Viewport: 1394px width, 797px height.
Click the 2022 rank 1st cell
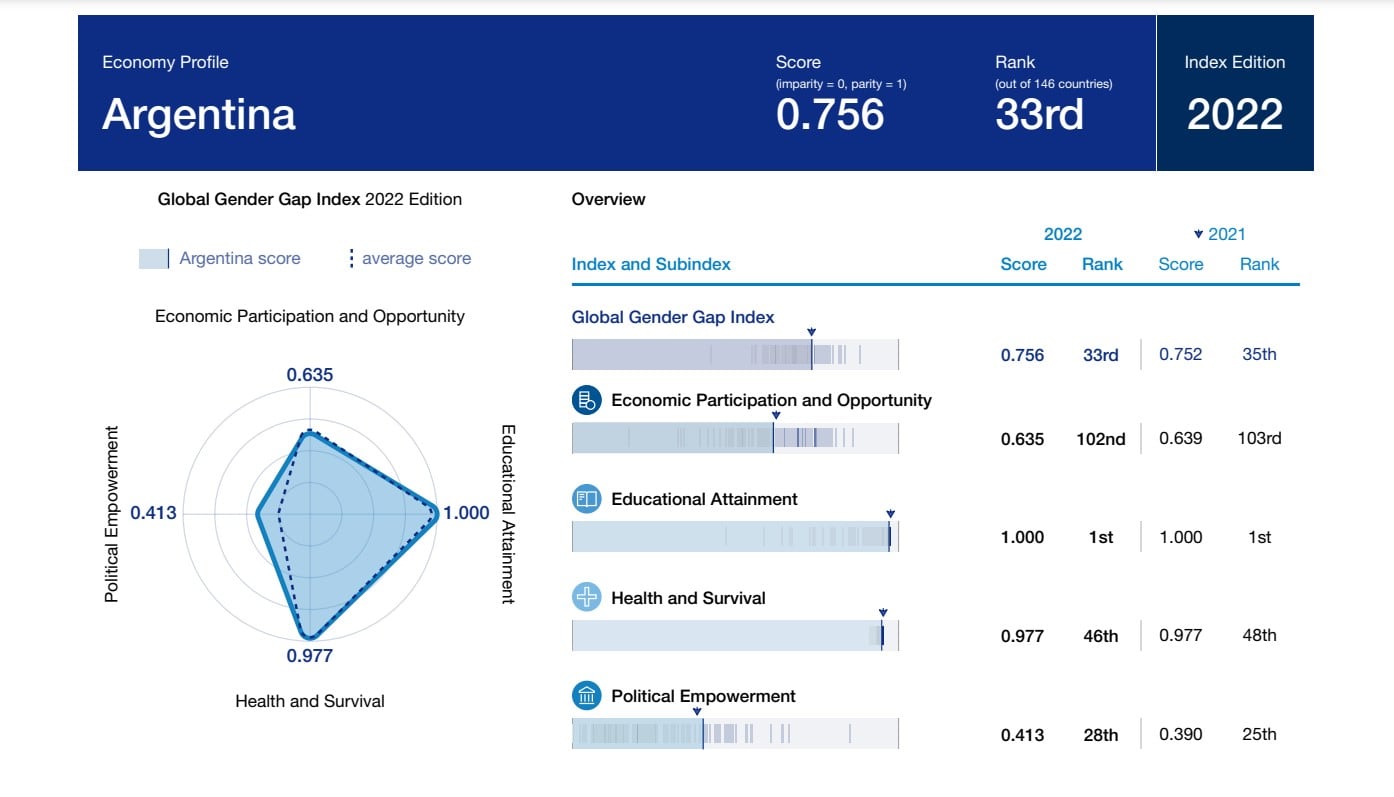(x=1100, y=537)
